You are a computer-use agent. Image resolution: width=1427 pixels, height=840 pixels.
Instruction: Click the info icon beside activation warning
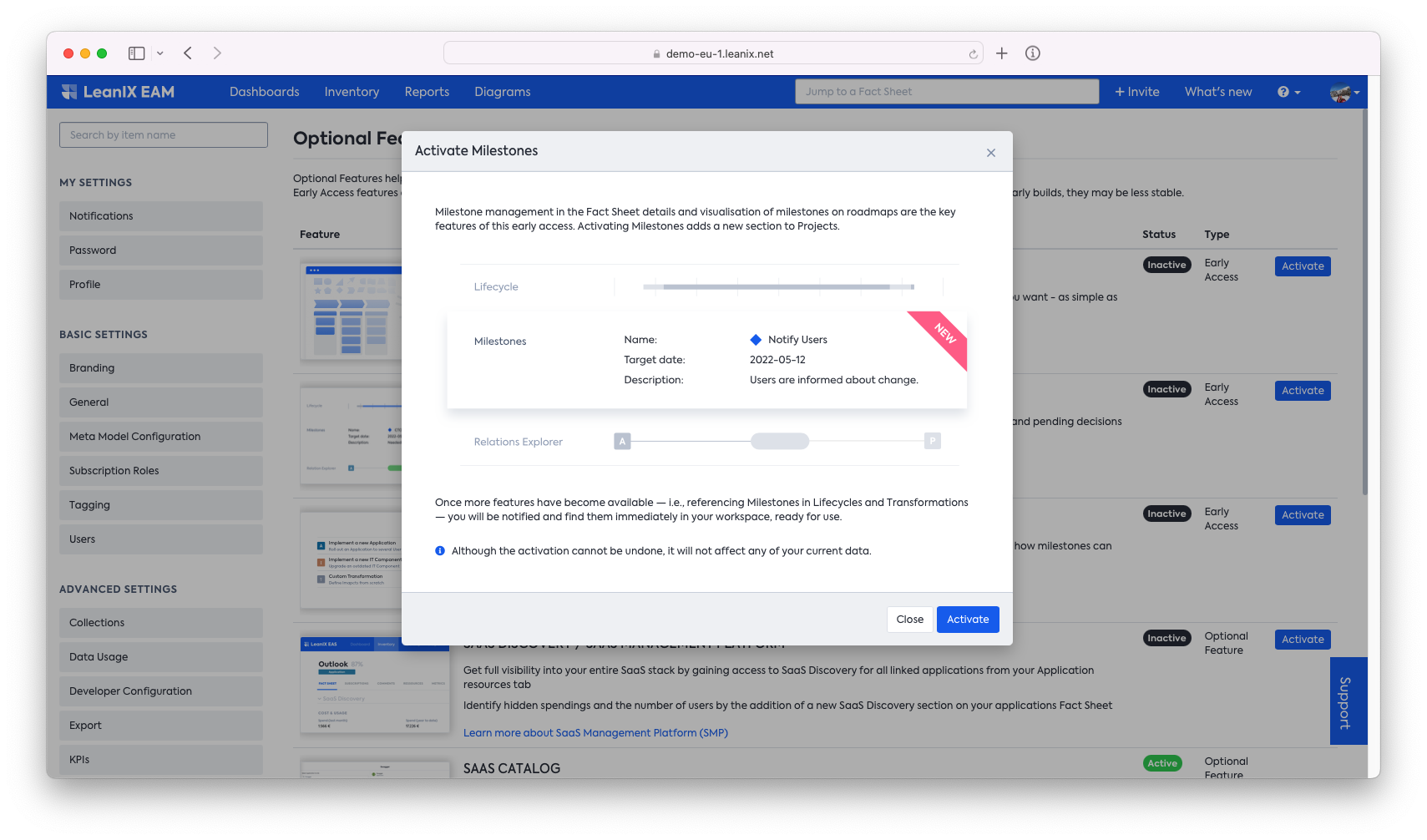pos(440,551)
